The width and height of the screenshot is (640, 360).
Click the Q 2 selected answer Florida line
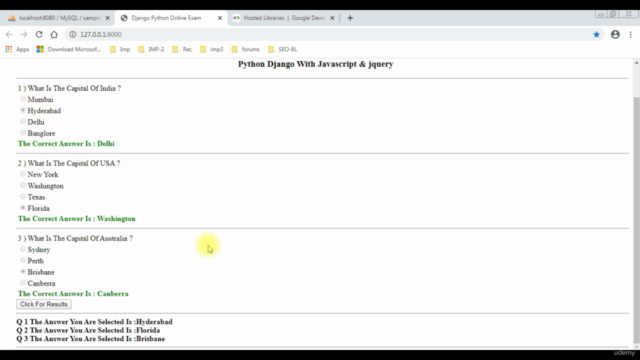click(88, 330)
